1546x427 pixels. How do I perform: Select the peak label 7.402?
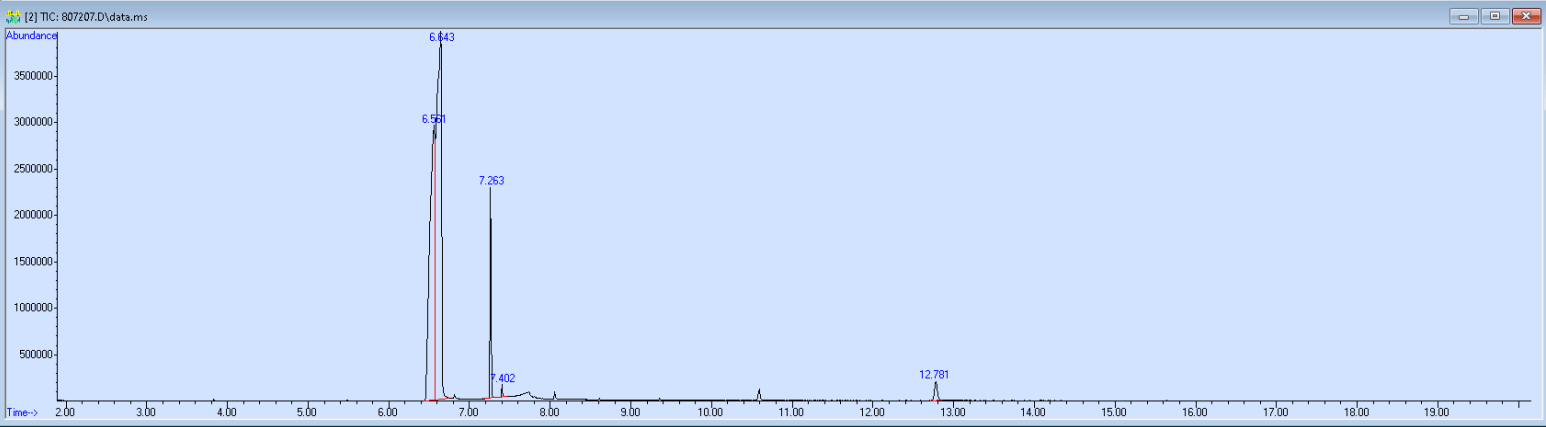coord(503,378)
